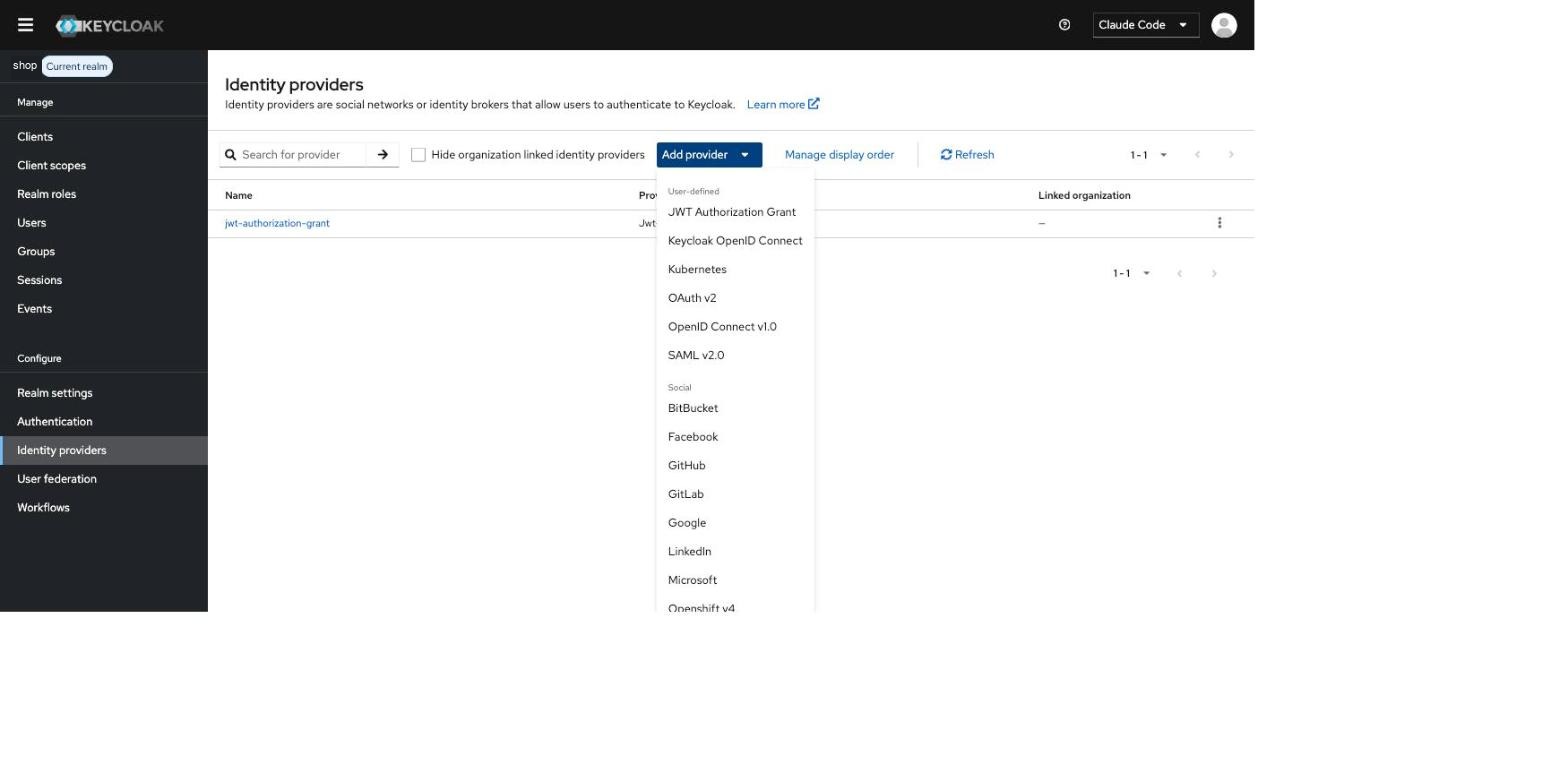Add GitLab social provider
Screen dimensions: 1568x764
[735, 494]
